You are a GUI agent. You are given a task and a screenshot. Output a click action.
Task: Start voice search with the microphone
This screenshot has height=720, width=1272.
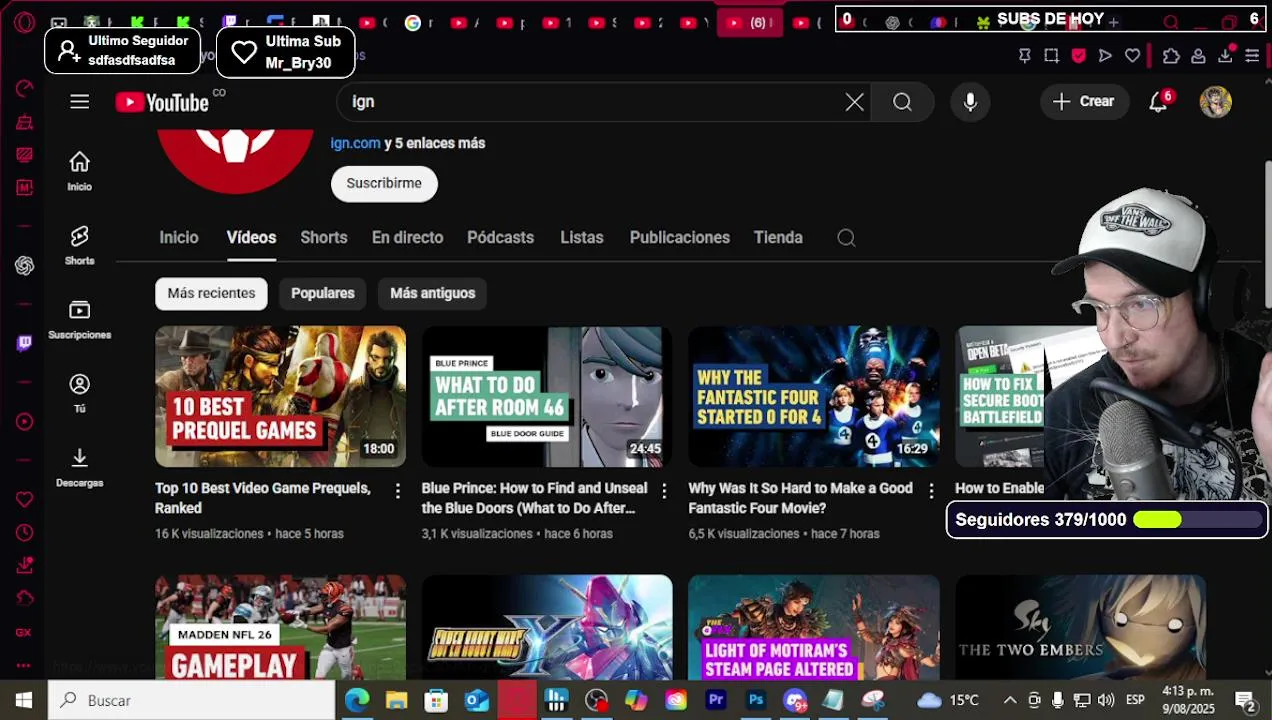click(x=970, y=102)
